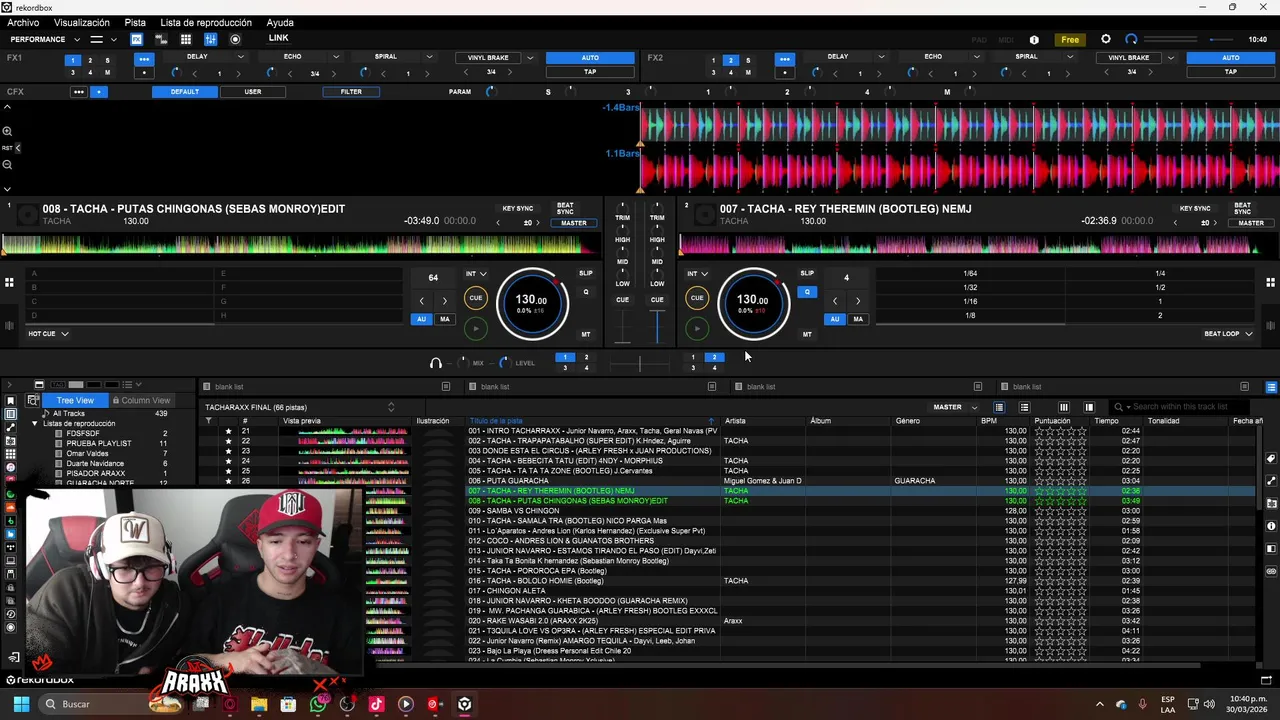
Task: Click the blue side panel icon right of blank lists
Action: (x=1271, y=387)
